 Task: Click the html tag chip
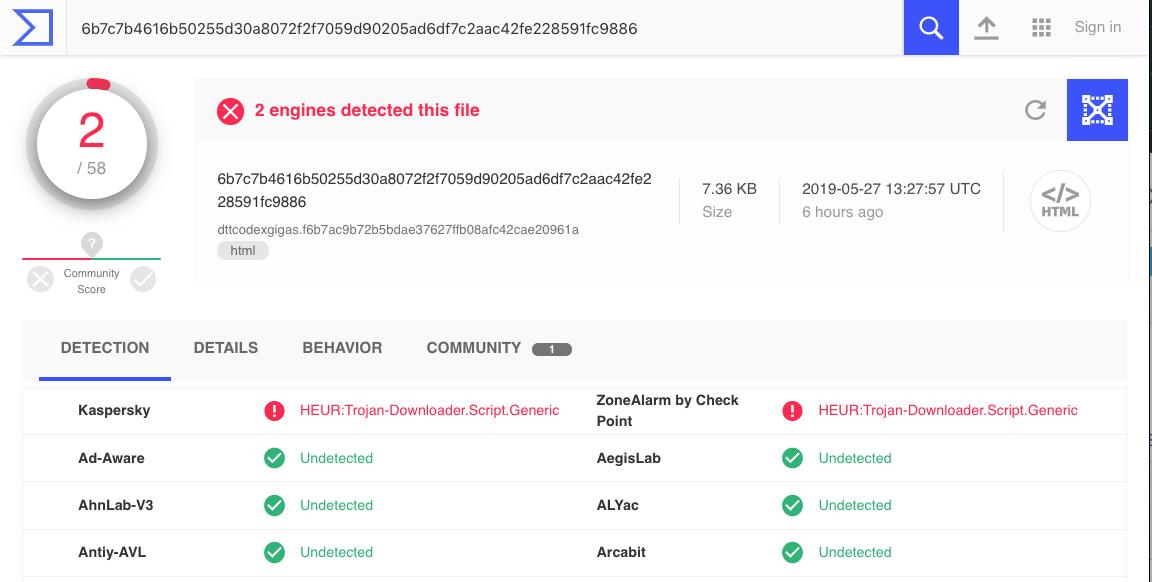click(242, 251)
